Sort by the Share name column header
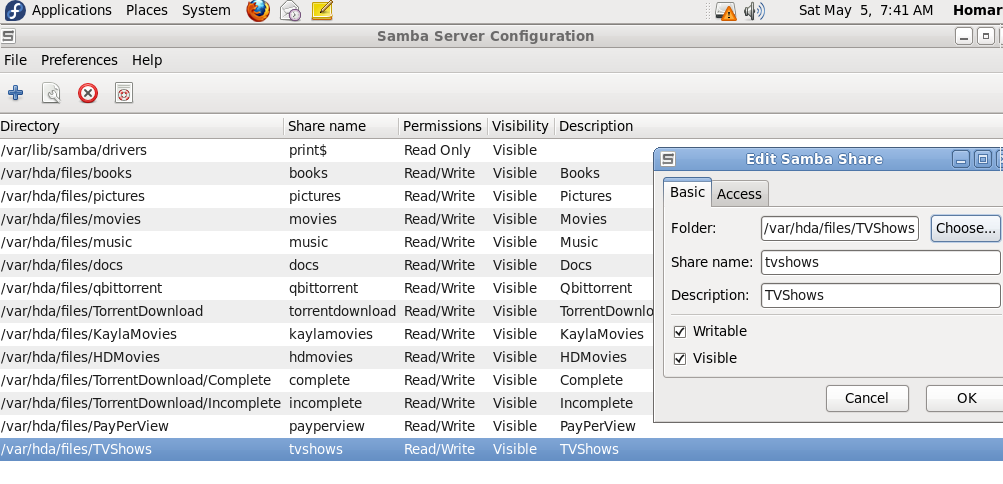The height and width of the screenshot is (484, 1003). [341, 127]
